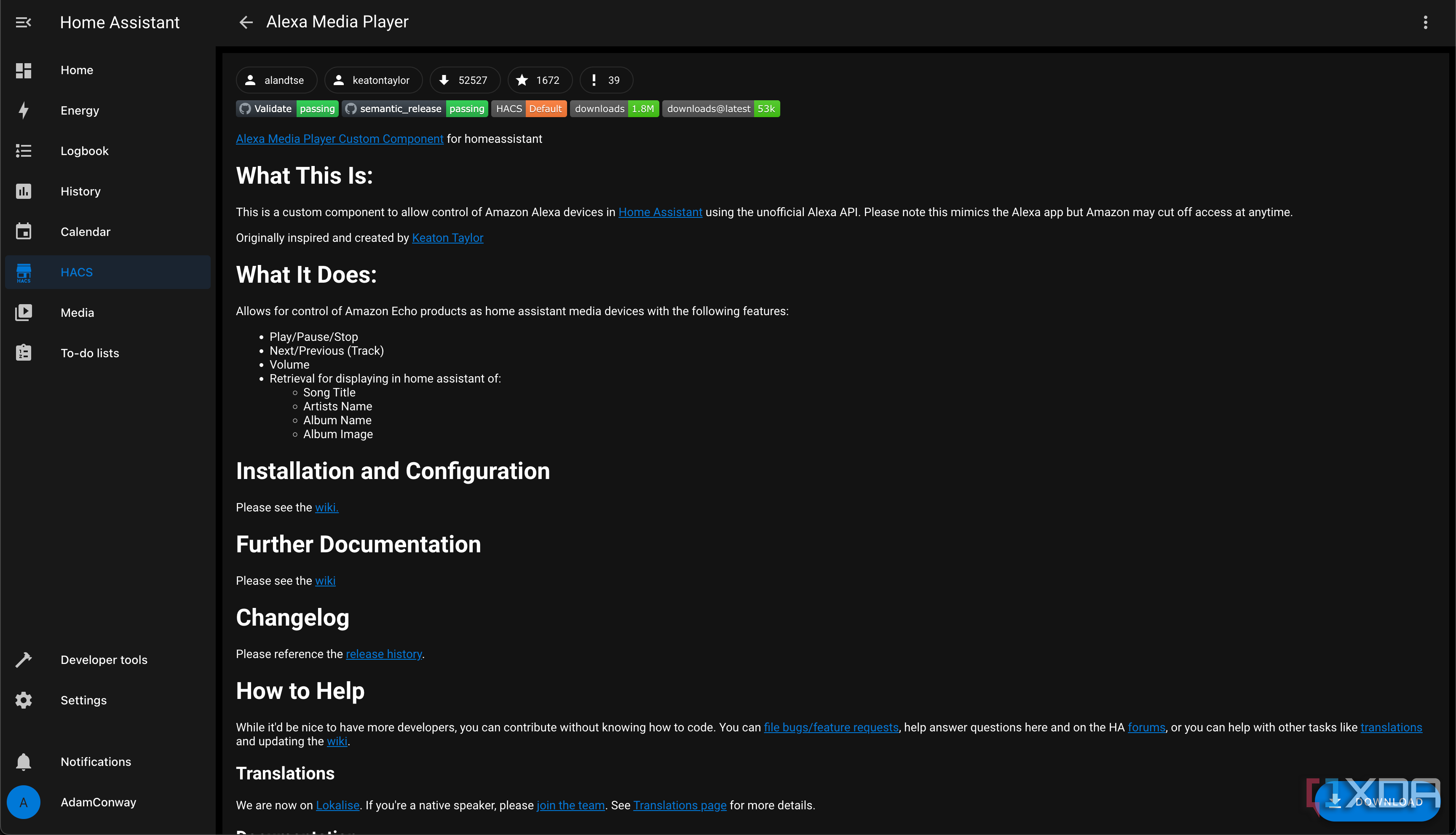Click the Validate passing badge
Screen dimensions: 1456x835
tap(287, 109)
